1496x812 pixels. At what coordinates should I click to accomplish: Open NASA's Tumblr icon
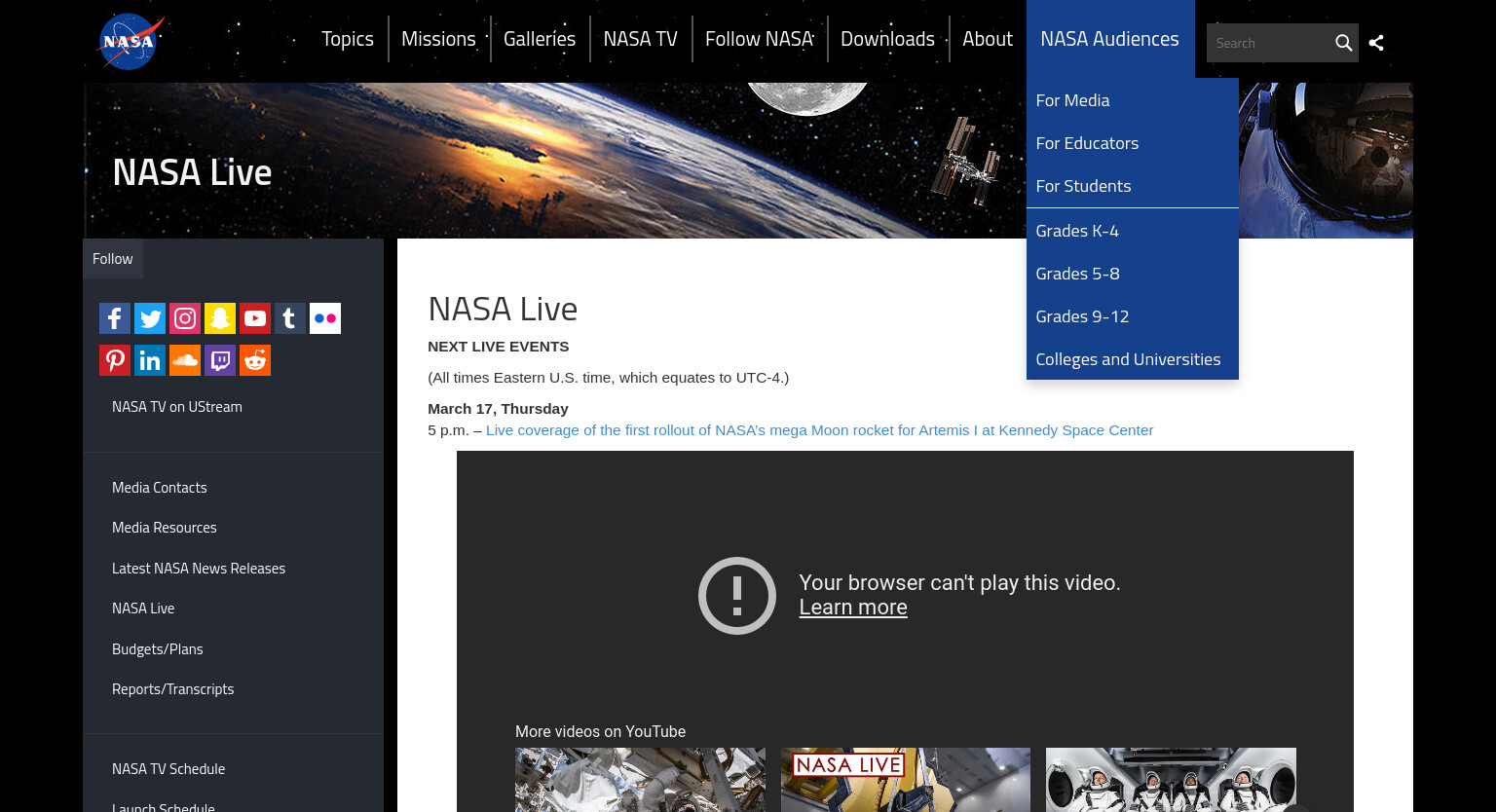click(290, 318)
